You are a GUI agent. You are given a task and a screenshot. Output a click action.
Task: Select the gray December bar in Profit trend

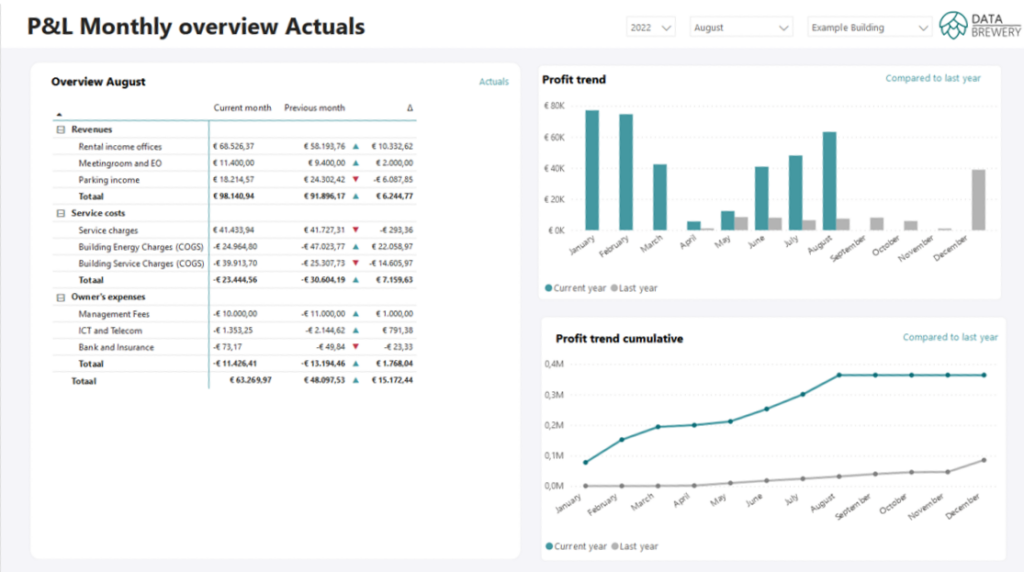[x=978, y=200]
